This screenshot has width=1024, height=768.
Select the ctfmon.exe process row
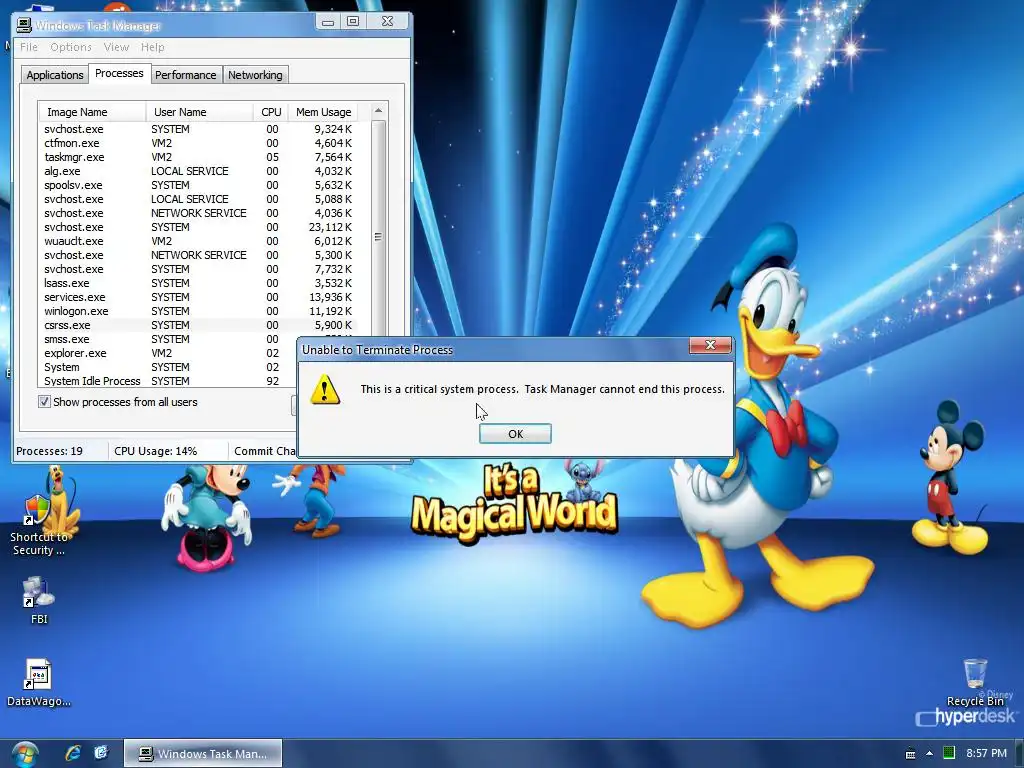[x=199, y=143]
